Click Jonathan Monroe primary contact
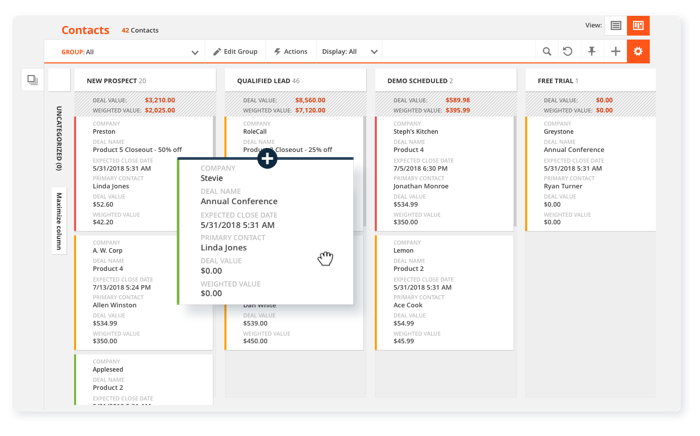This screenshot has width=700, height=436. (421, 186)
